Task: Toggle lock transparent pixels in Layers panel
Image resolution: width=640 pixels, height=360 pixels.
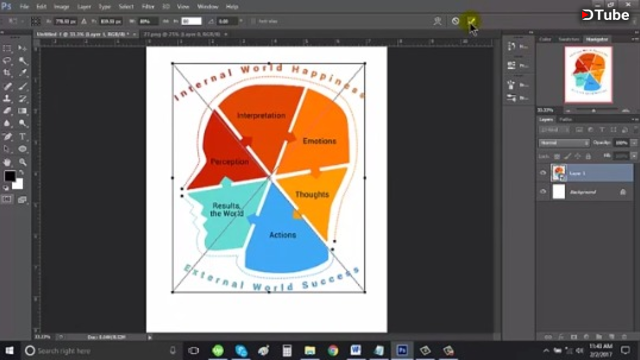Action: [557, 156]
